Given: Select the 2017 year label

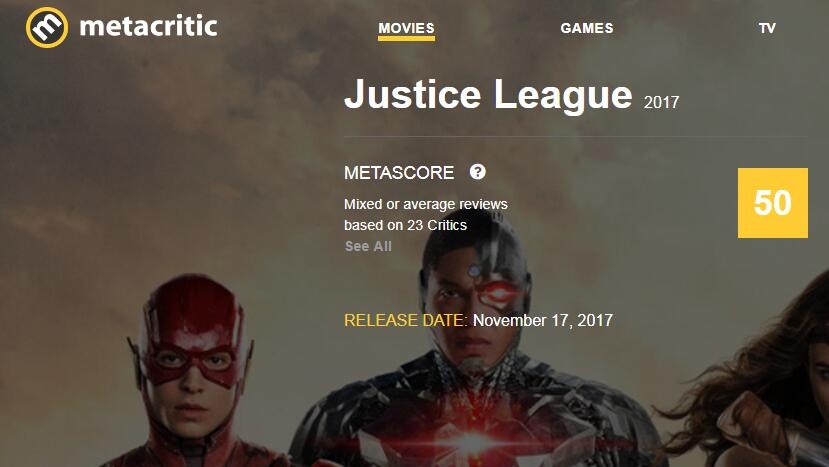Looking at the screenshot, I should coord(661,102).
